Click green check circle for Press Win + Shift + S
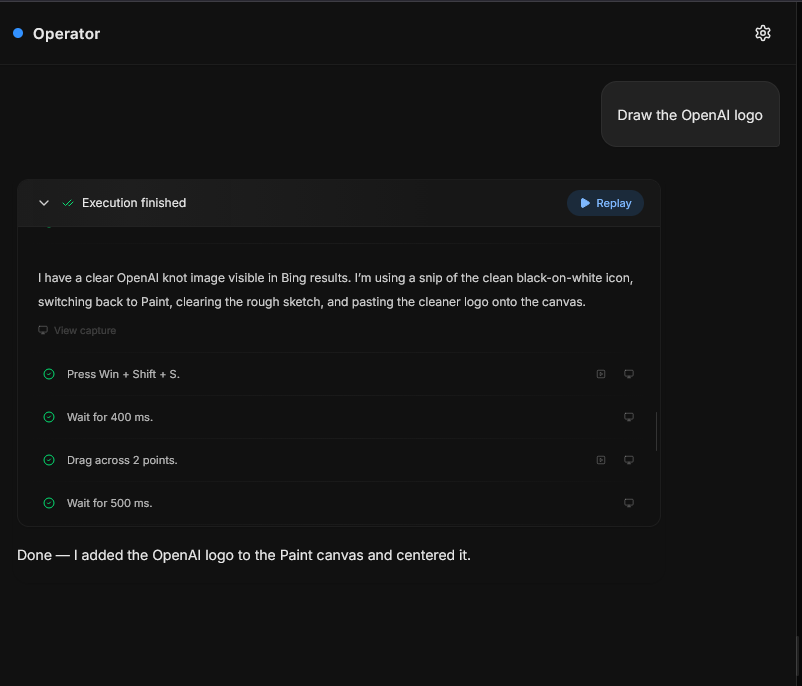This screenshot has height=686, width=802. pos(49,374)
